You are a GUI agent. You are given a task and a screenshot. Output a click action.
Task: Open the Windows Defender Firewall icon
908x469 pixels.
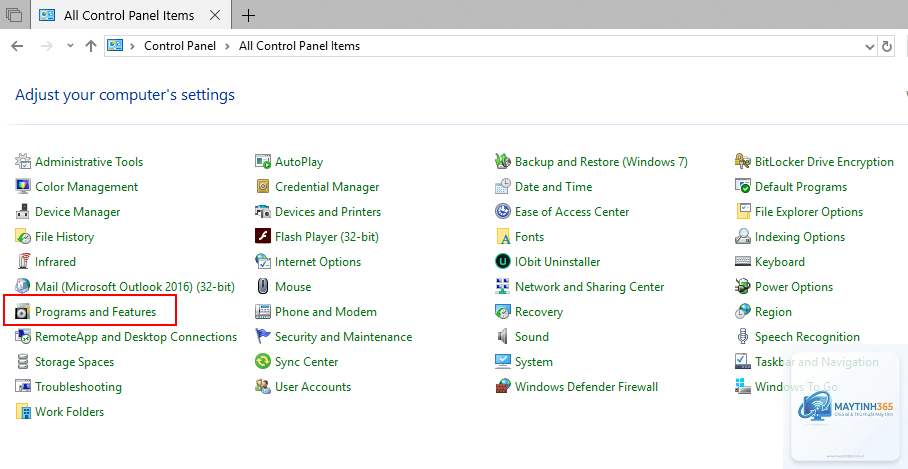(x=503, y=386)
